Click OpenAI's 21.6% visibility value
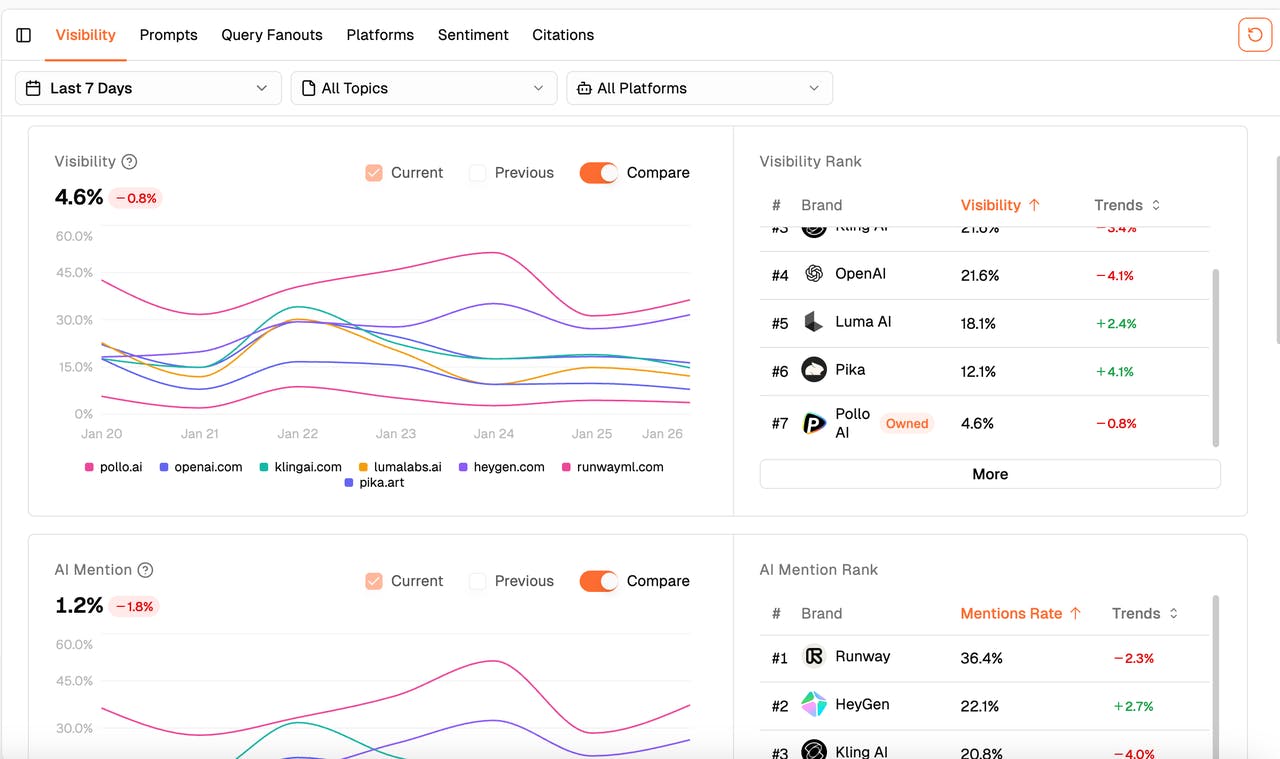Screen dimensions: 1280x759 [x=980, y=275]
